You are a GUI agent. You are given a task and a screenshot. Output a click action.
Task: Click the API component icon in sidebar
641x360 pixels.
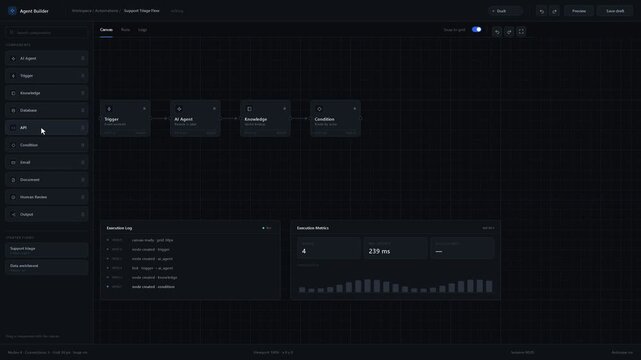[13, 128]
